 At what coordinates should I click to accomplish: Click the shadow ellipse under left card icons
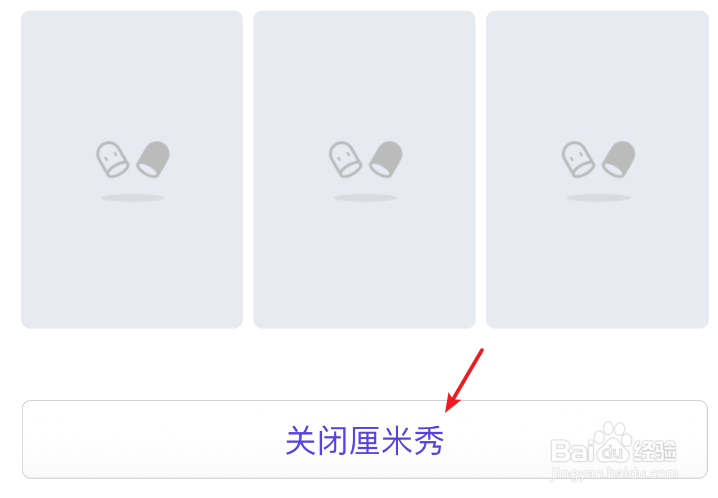133,198
